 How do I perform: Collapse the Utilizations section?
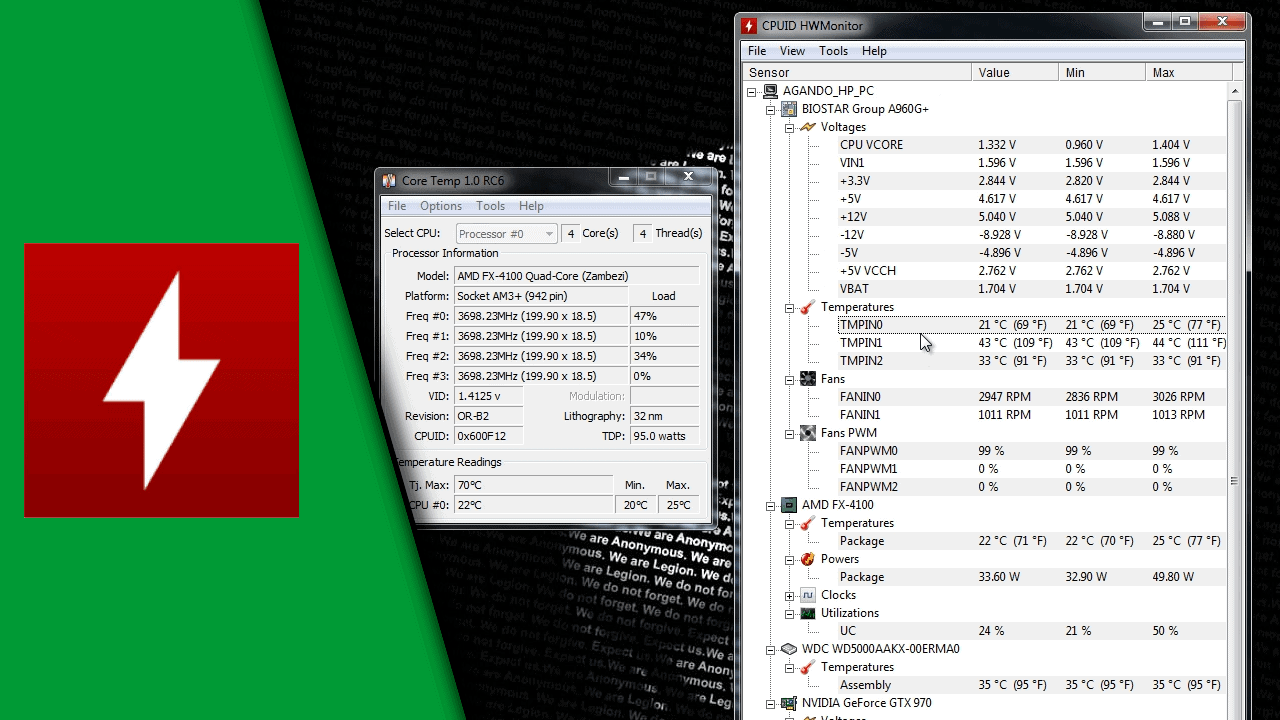[790, 613]
